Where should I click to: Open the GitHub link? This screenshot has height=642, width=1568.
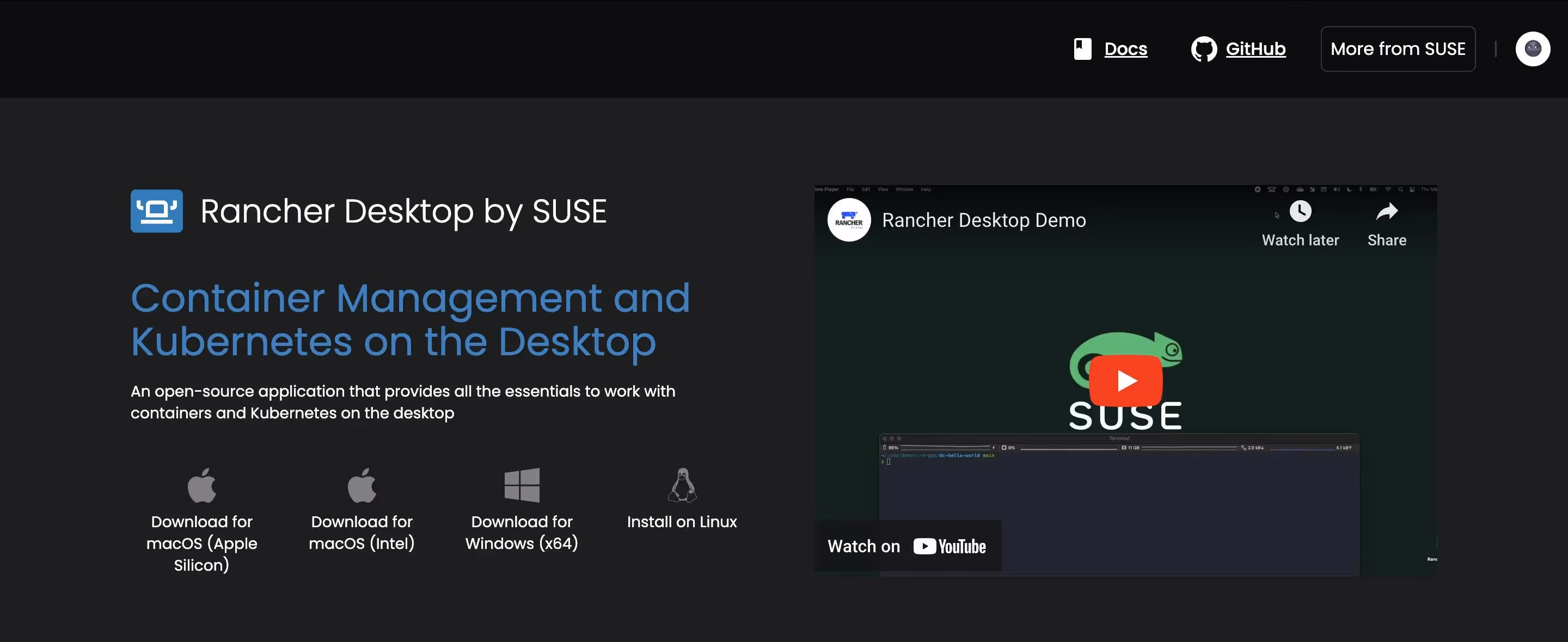pos(1255,48)
